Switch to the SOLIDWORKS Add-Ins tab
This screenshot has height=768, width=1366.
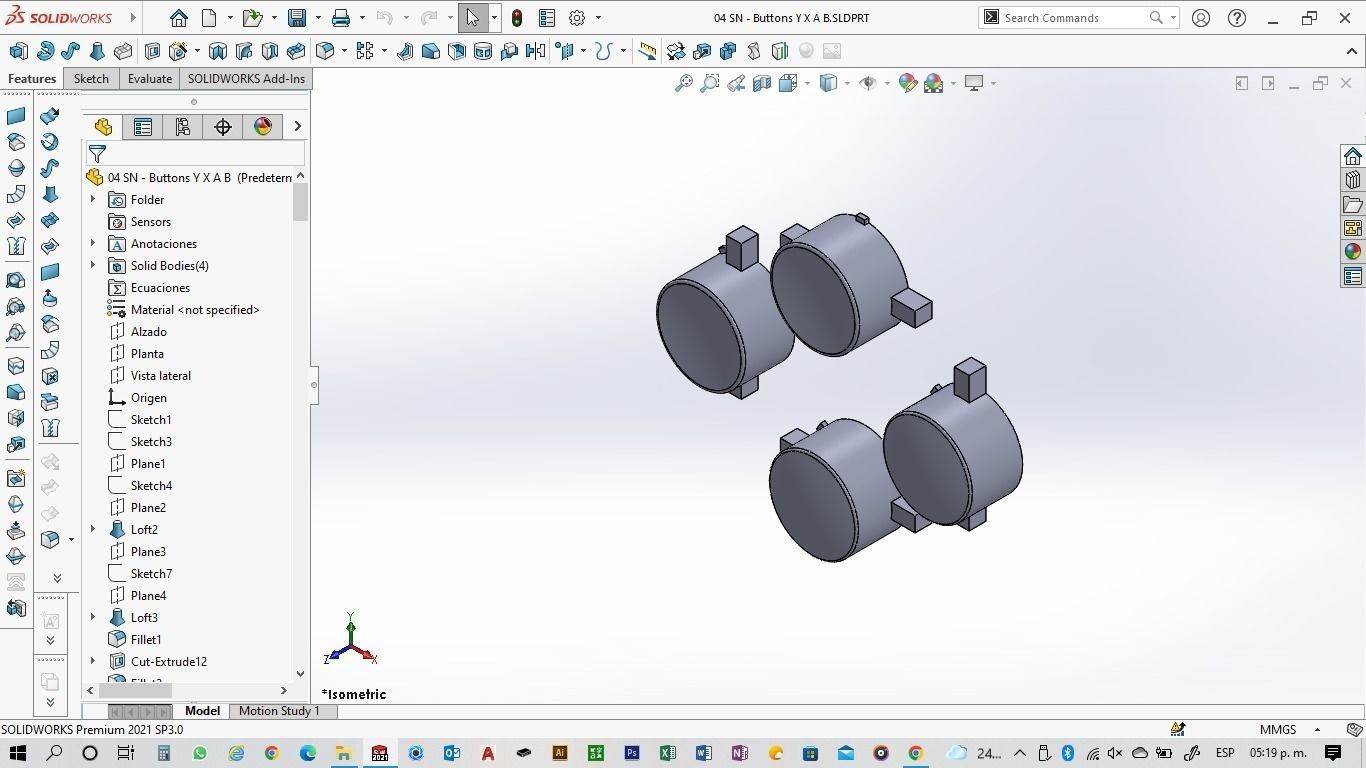pyautogui.click(x=246, y=79)
